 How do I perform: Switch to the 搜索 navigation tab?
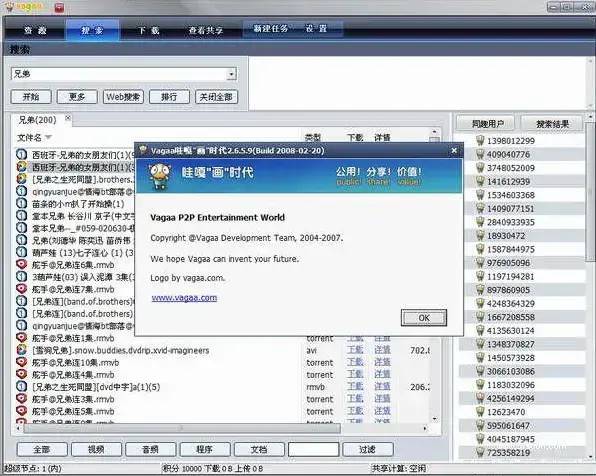pos(92,30)
